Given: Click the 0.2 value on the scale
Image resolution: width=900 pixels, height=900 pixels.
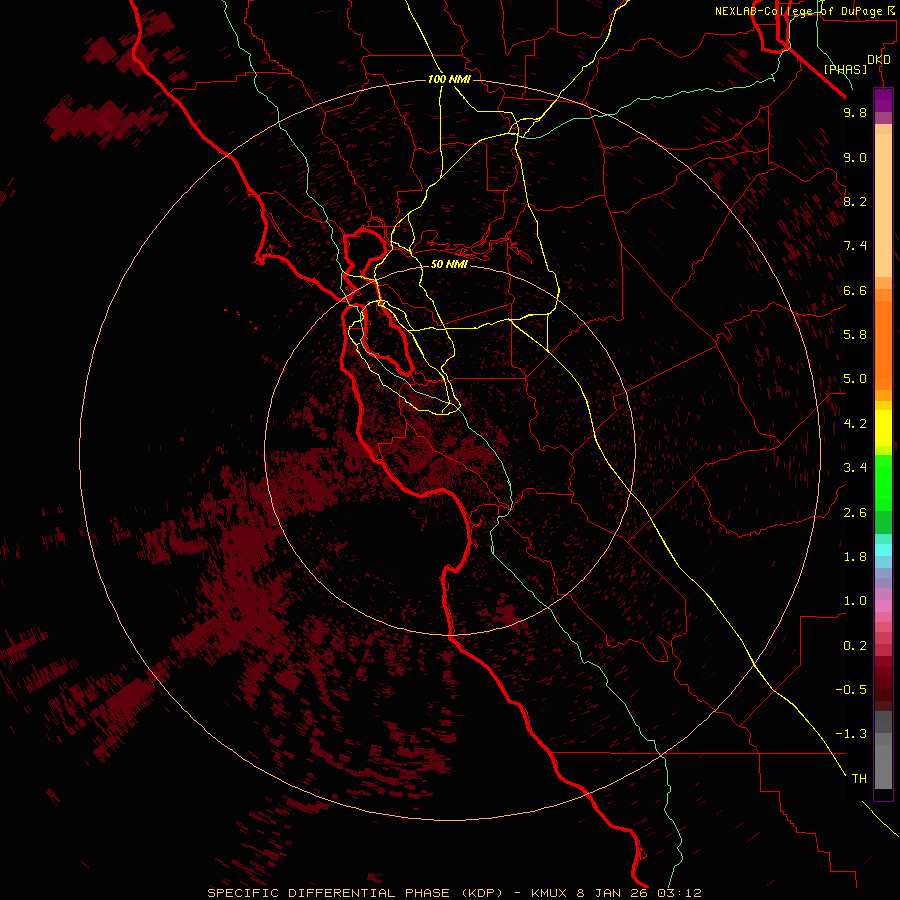Looking at the screenshot, I should [855, 646].
